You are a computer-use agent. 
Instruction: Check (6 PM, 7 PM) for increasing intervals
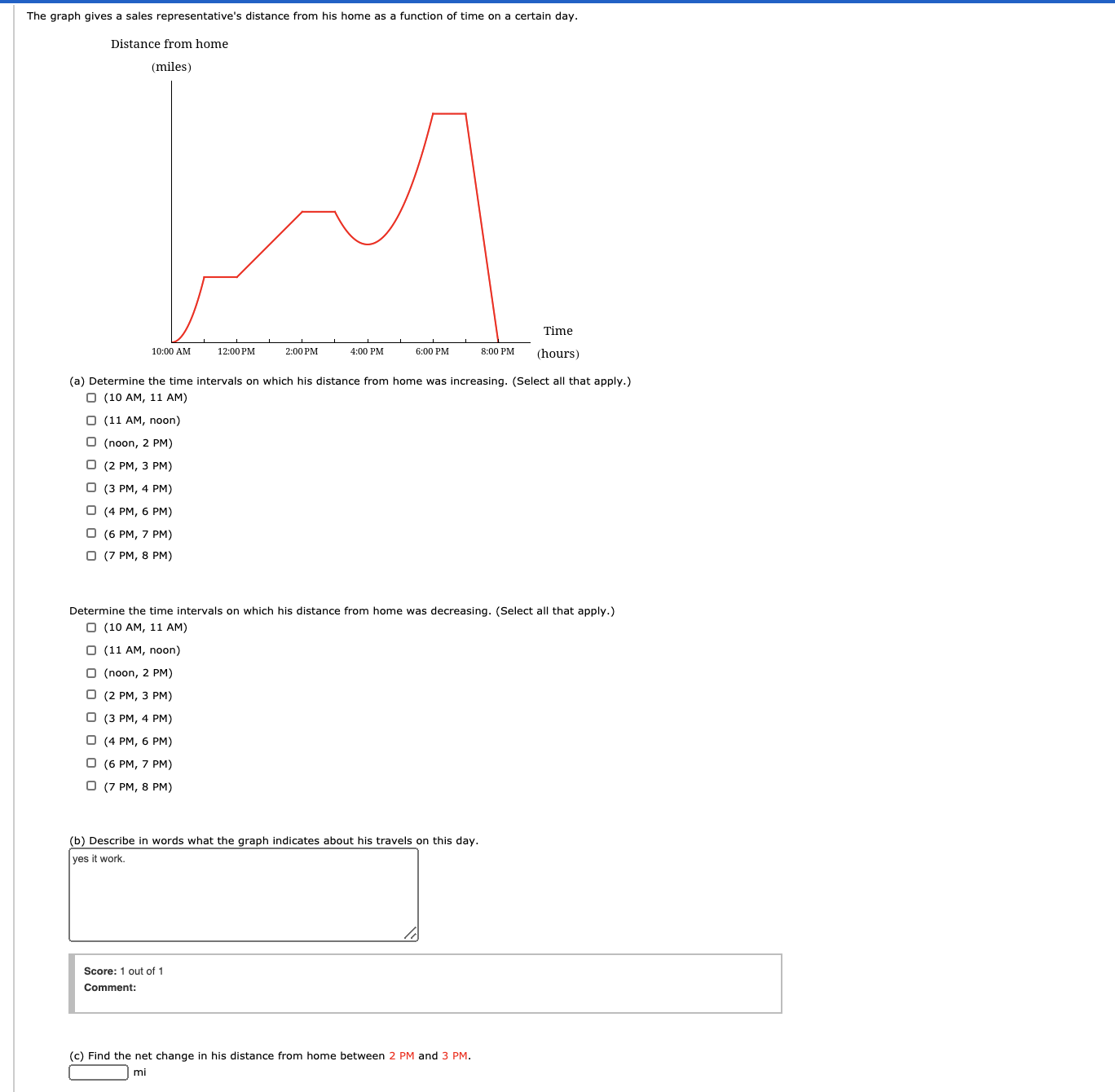[x=90, y=534]
